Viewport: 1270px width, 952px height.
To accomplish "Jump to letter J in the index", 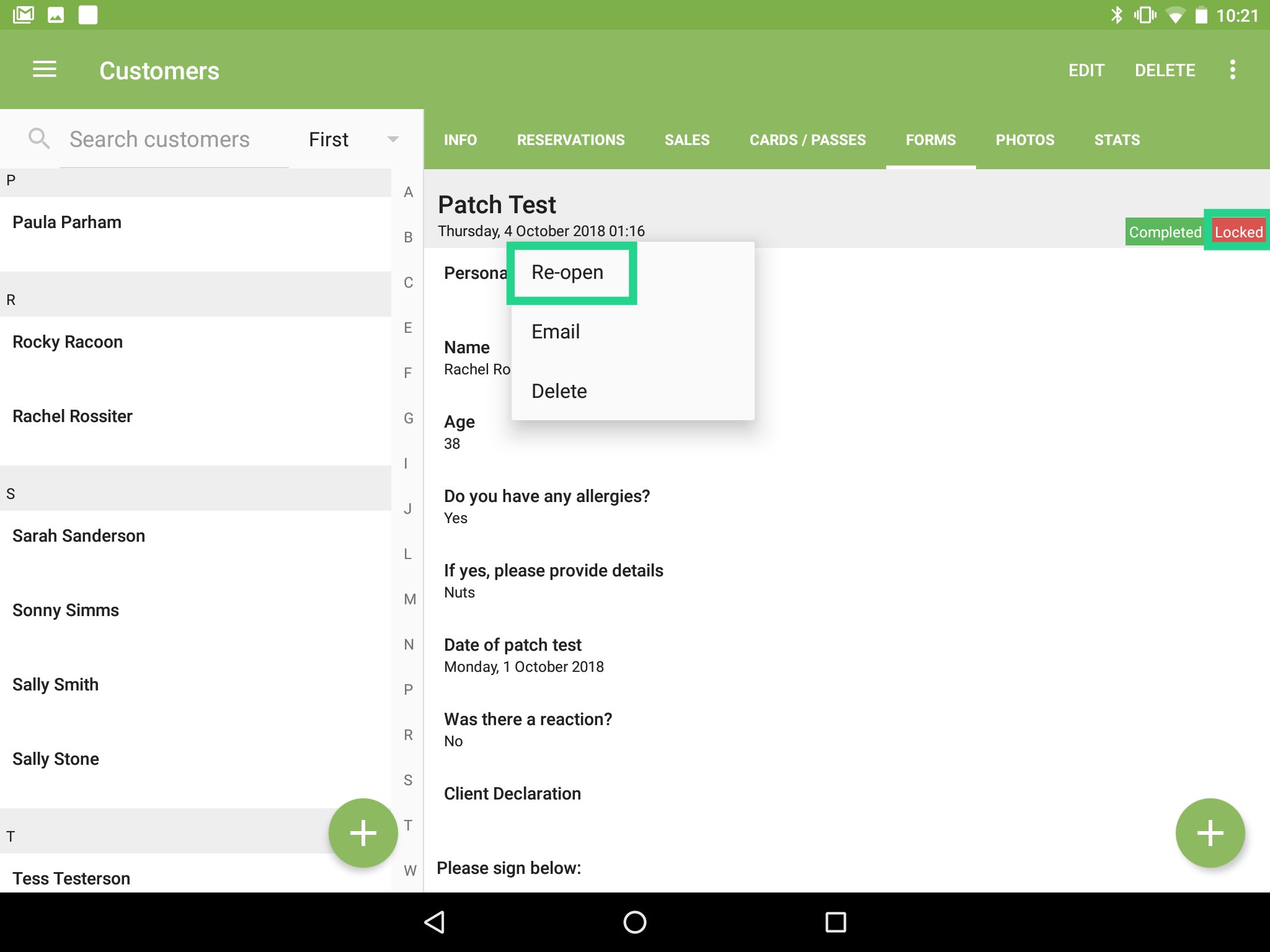I will [x=408, y=509].
